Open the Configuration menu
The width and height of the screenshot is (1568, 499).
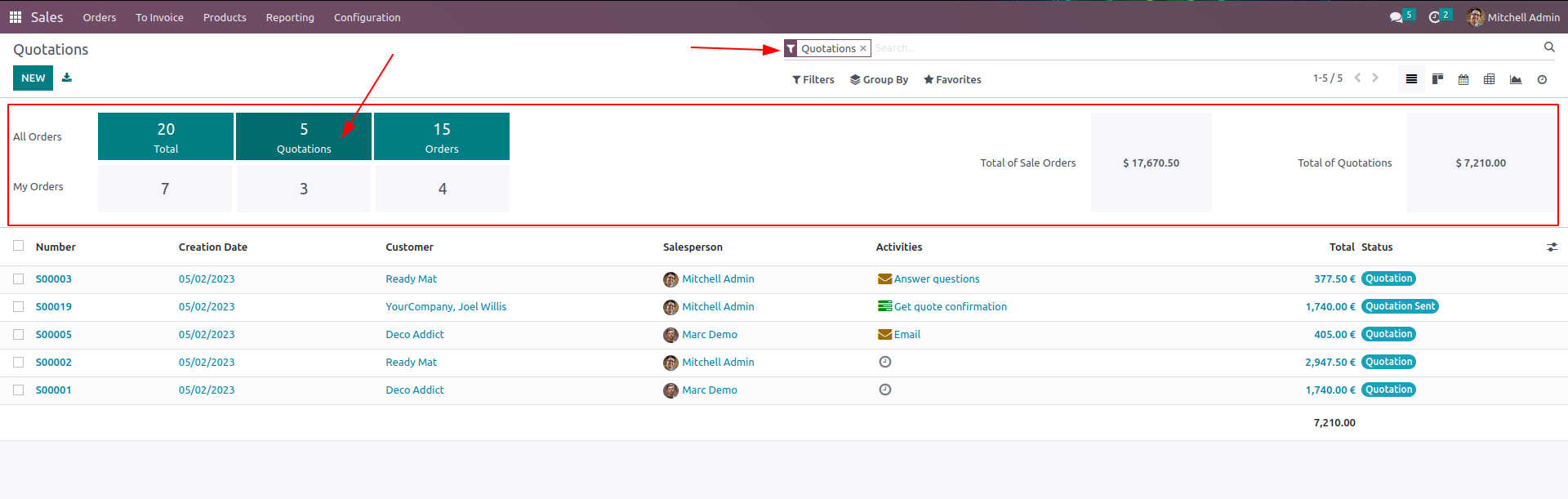[367, 17]
